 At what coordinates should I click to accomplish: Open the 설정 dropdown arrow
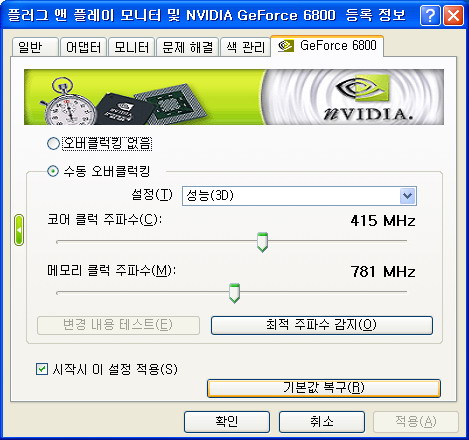pyautogui.click(x=408, y=196)
